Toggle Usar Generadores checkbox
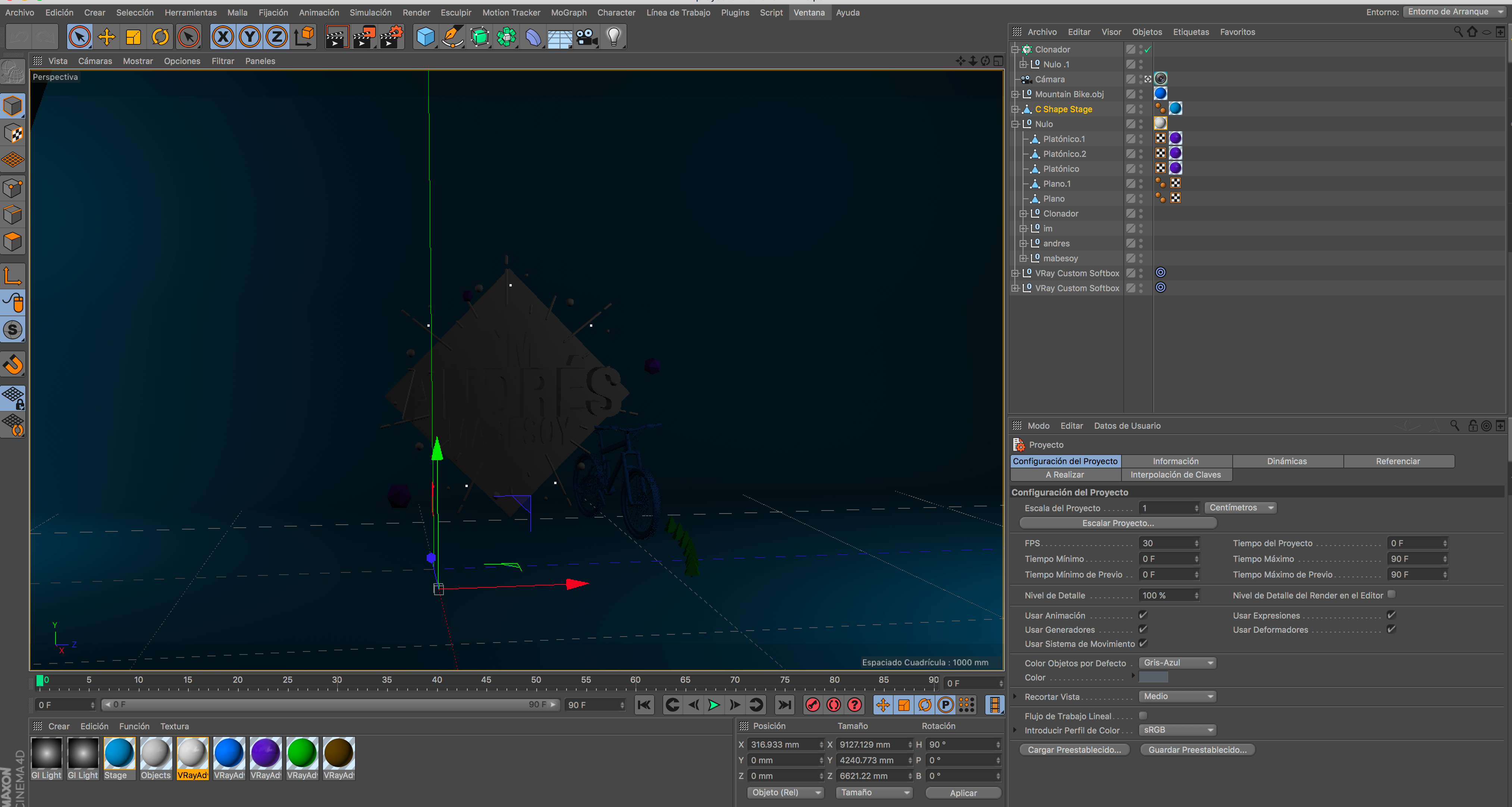This screenshot has height=807, width=1512. coord(1143,629)
